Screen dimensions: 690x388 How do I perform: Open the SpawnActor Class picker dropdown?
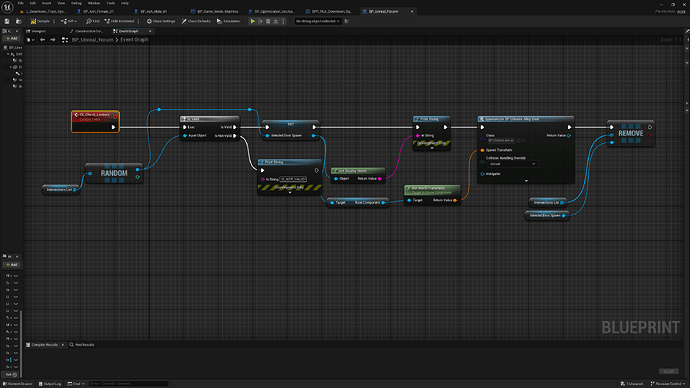501,141
